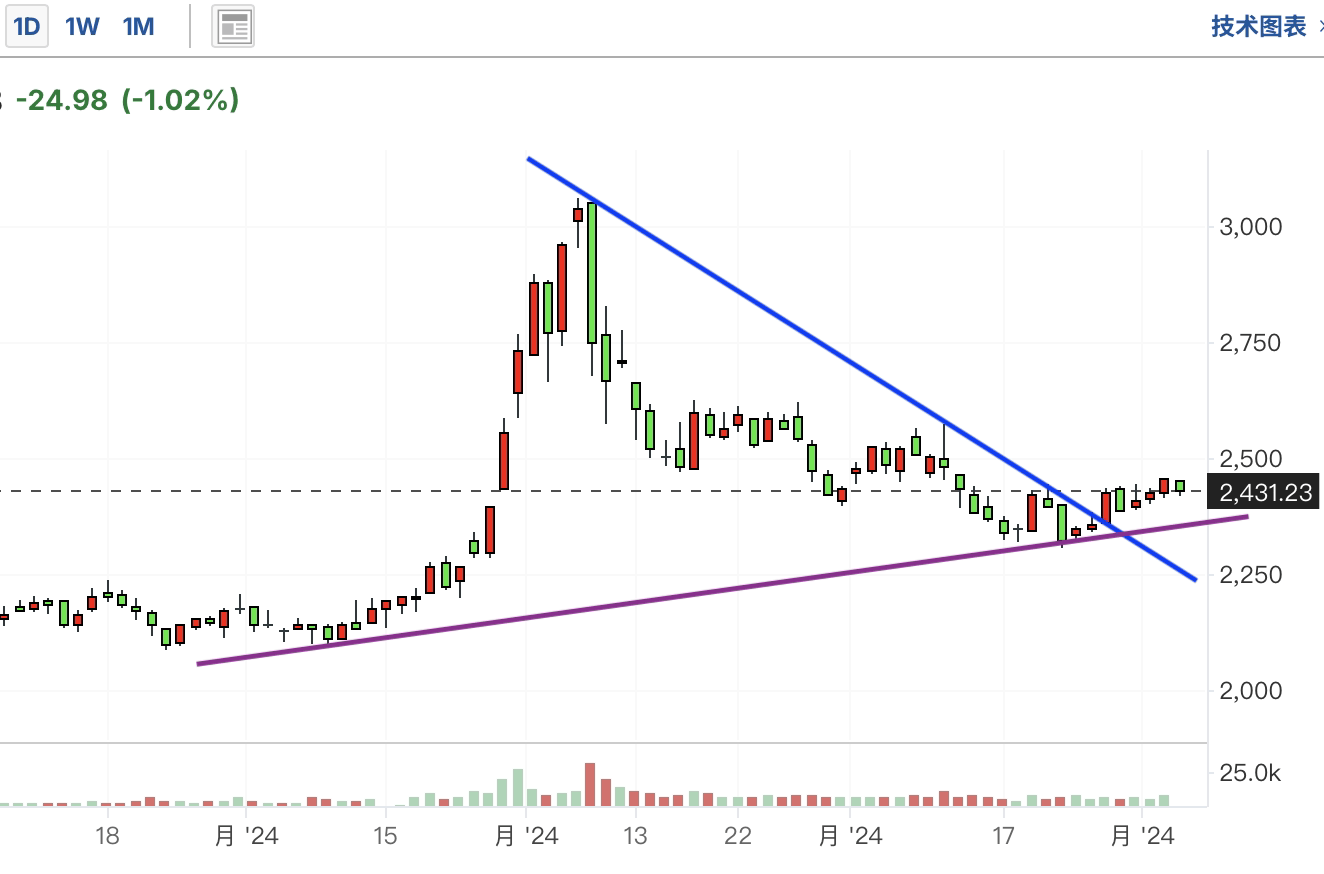Screen dimensions: 1324x874
Task: Click the date label 18
Action: (107, 835)
